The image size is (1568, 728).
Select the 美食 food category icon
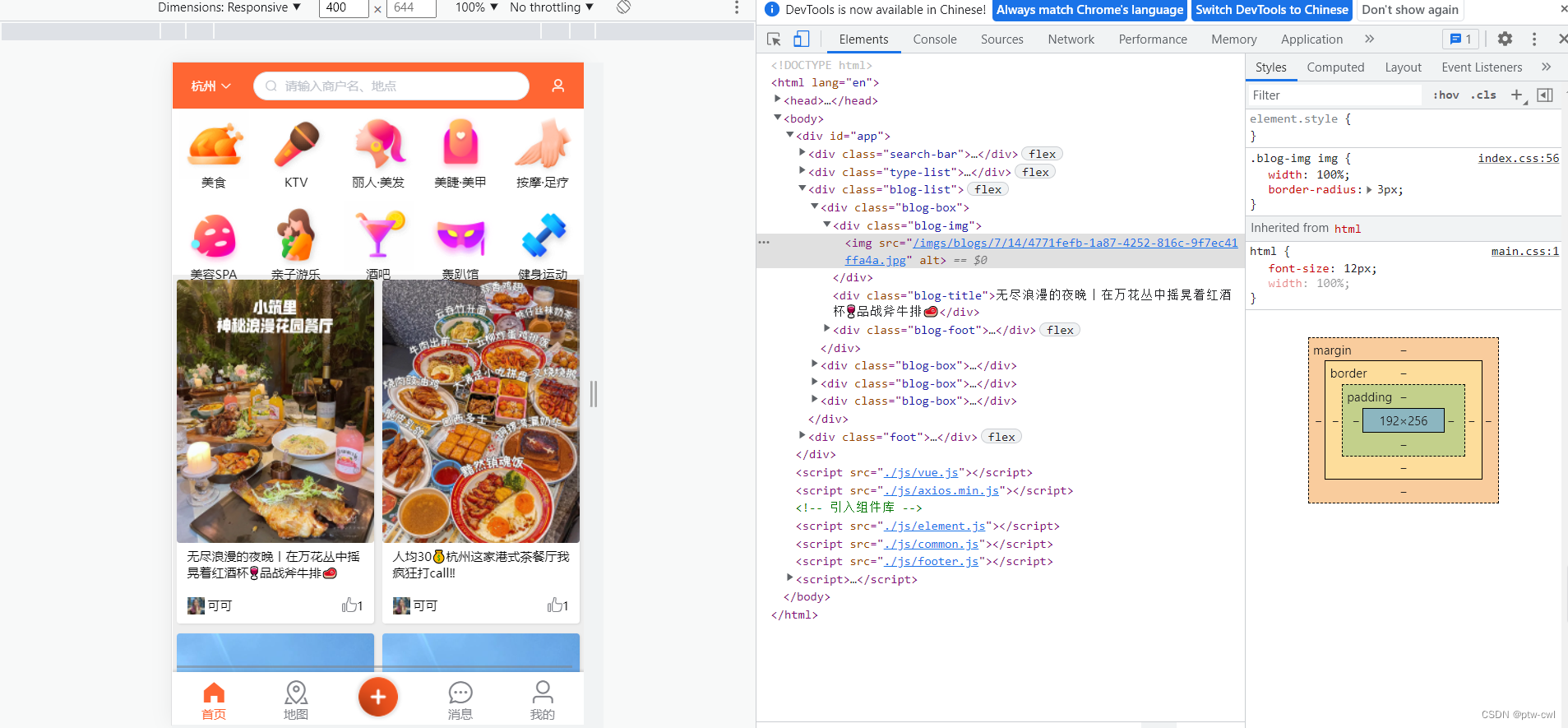215,144
